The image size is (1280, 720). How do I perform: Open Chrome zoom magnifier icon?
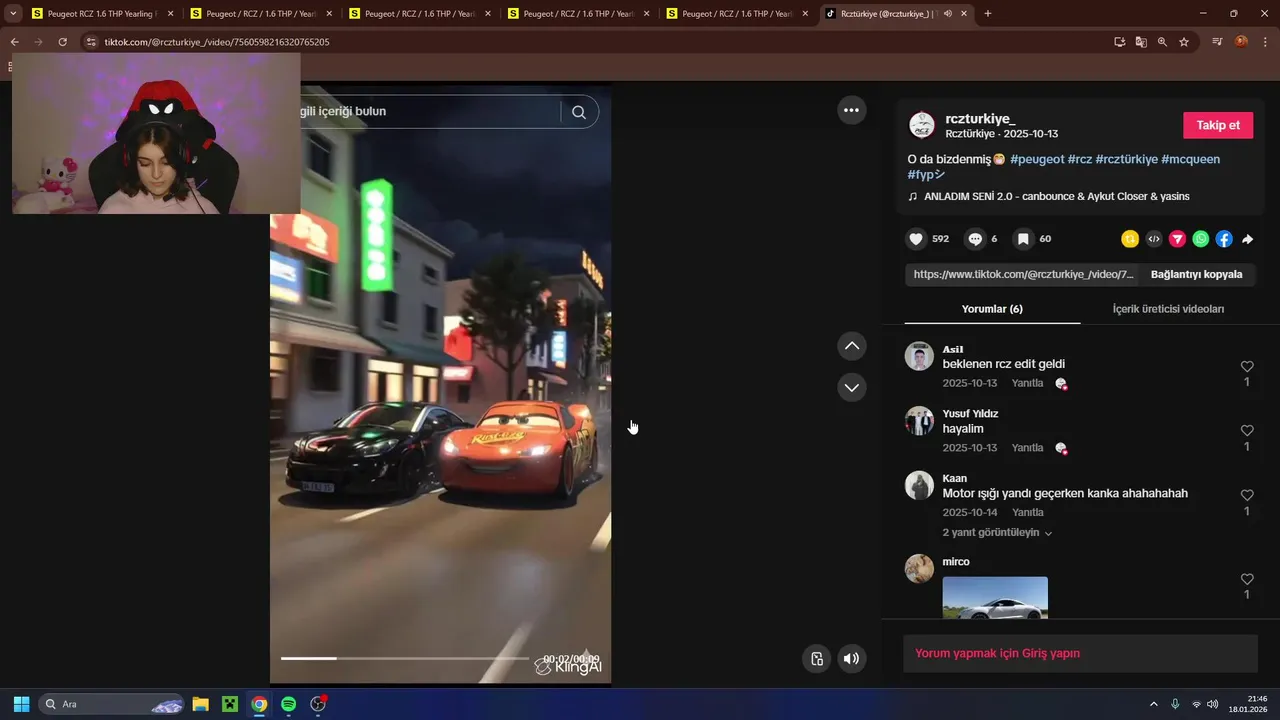pos(1162,42)
